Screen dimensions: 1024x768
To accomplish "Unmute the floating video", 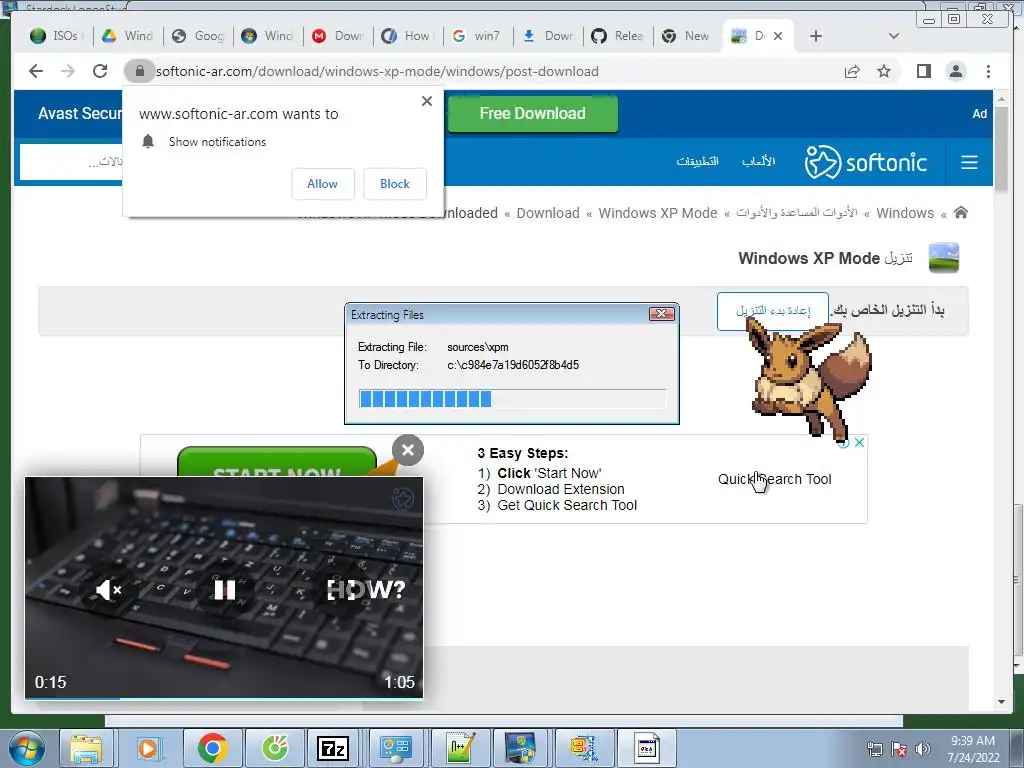I will click(x=108, y=590).
